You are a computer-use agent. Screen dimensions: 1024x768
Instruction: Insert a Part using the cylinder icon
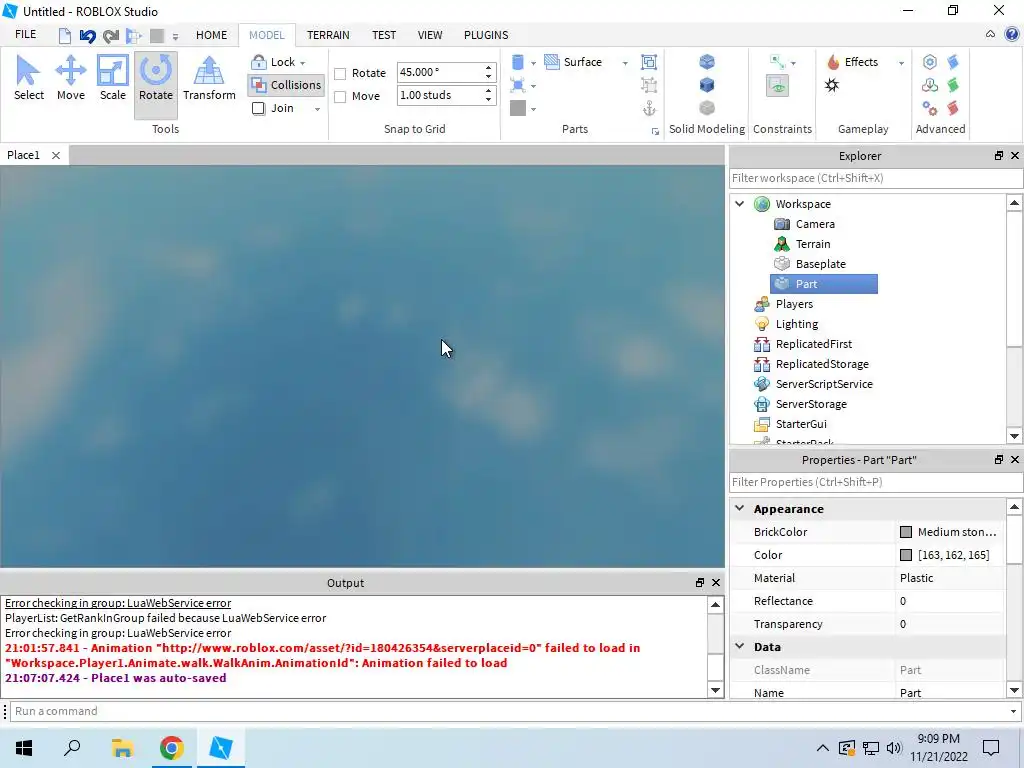(x=517, y=62)
